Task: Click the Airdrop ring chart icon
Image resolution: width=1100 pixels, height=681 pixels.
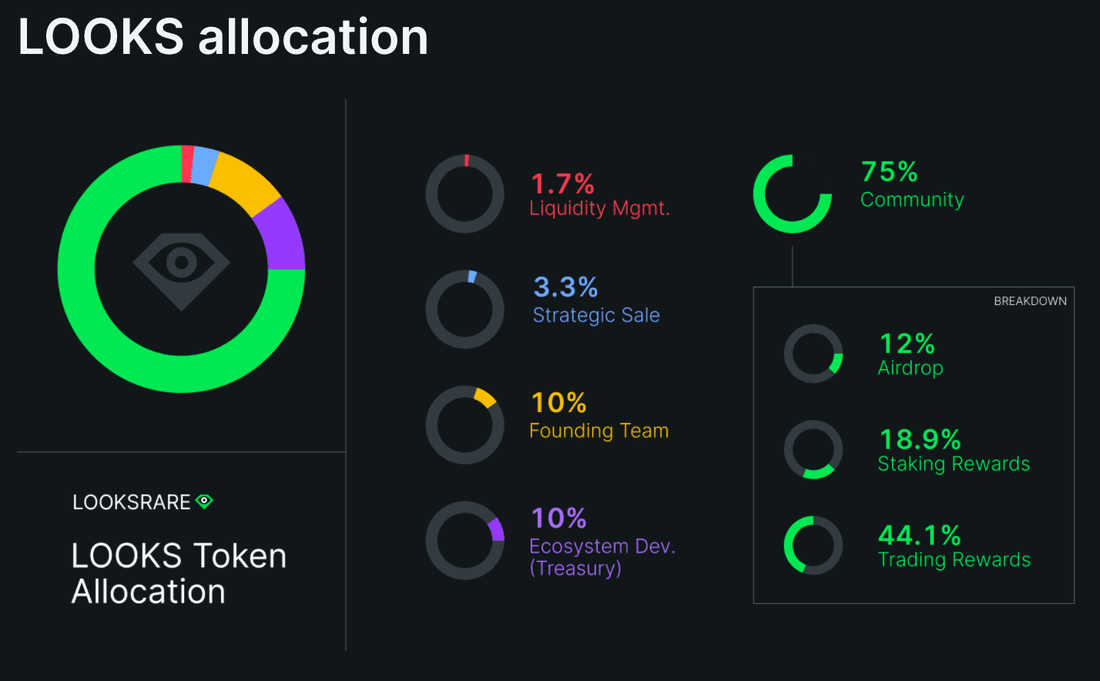Action: click(x=813, y=353)
